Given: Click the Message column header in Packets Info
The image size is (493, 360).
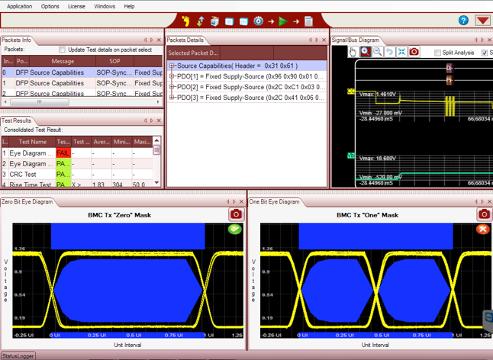Looking at the screenshot, I should [63, 61].
